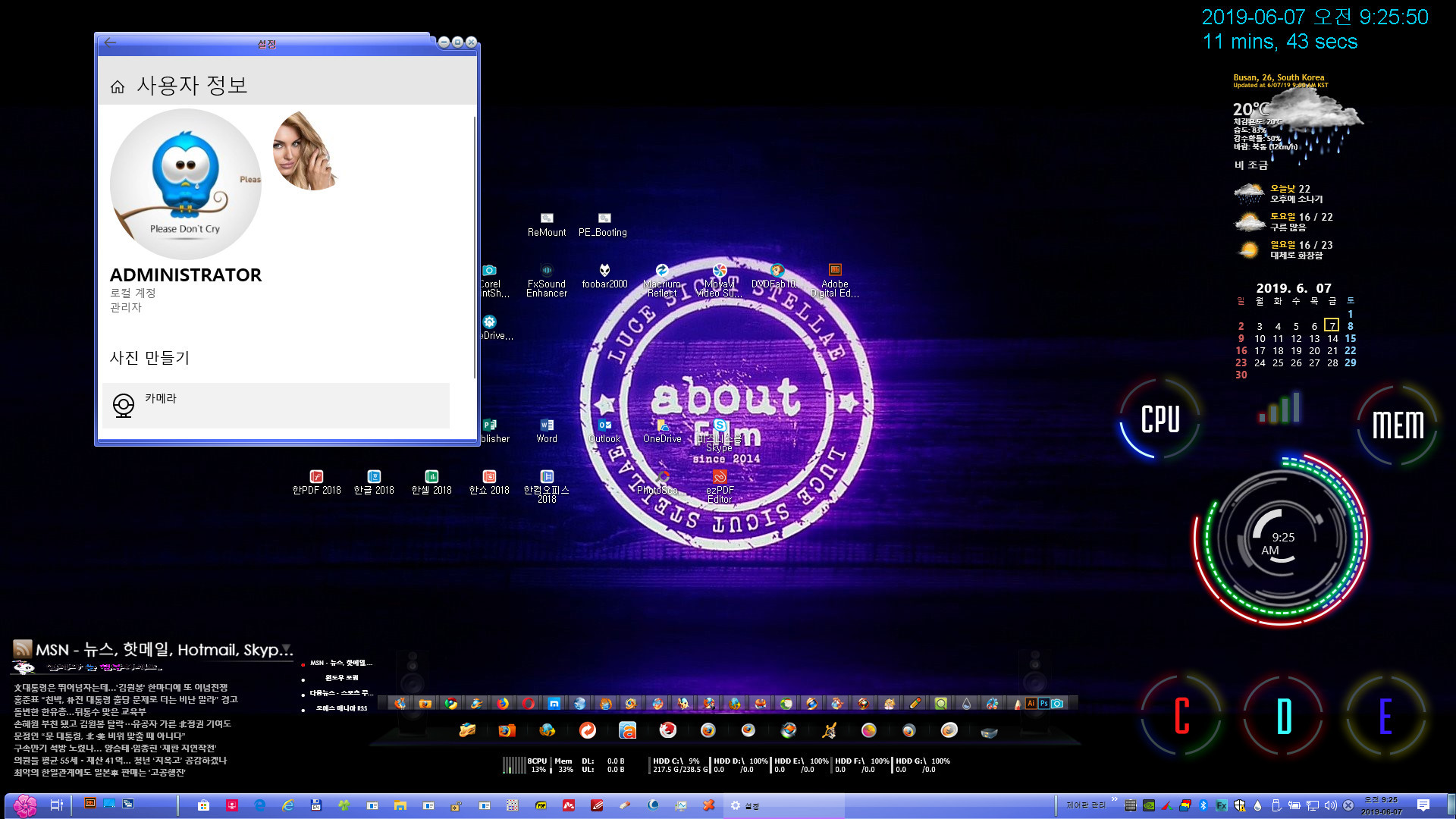Launch Edge from the taskbar
The image size is (1456, 819).
click(259, 805)
